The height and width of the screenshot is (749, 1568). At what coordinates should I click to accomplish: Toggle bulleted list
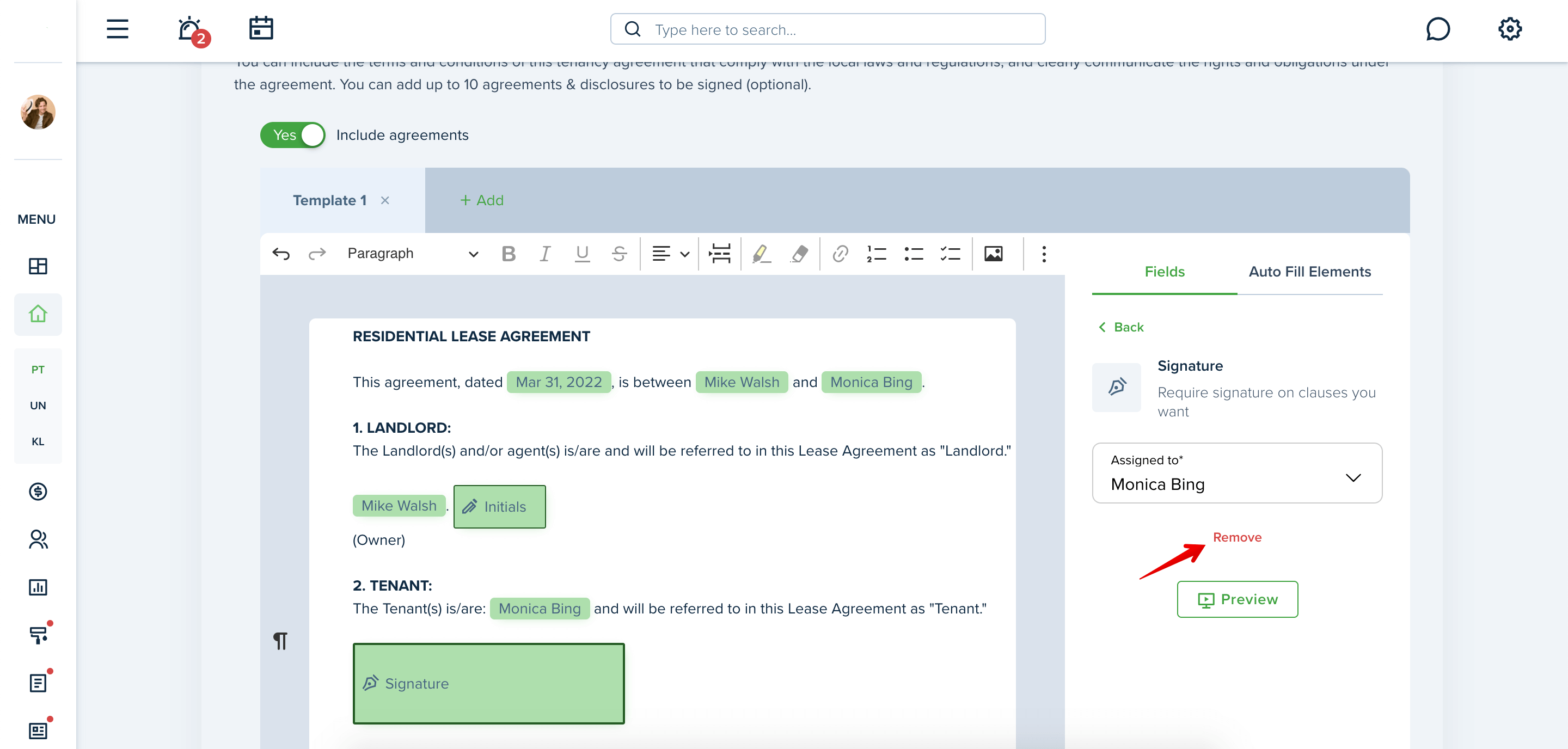coord(913,254)
